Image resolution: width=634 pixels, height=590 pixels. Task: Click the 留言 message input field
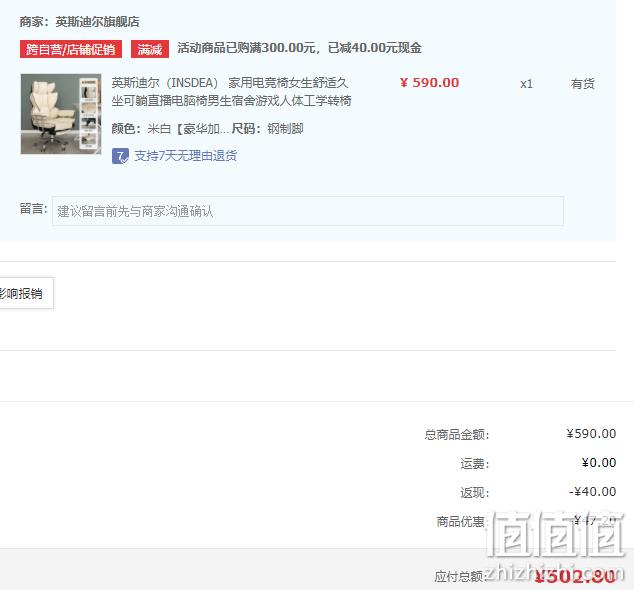pyautogui.click(x=308, y=211)
